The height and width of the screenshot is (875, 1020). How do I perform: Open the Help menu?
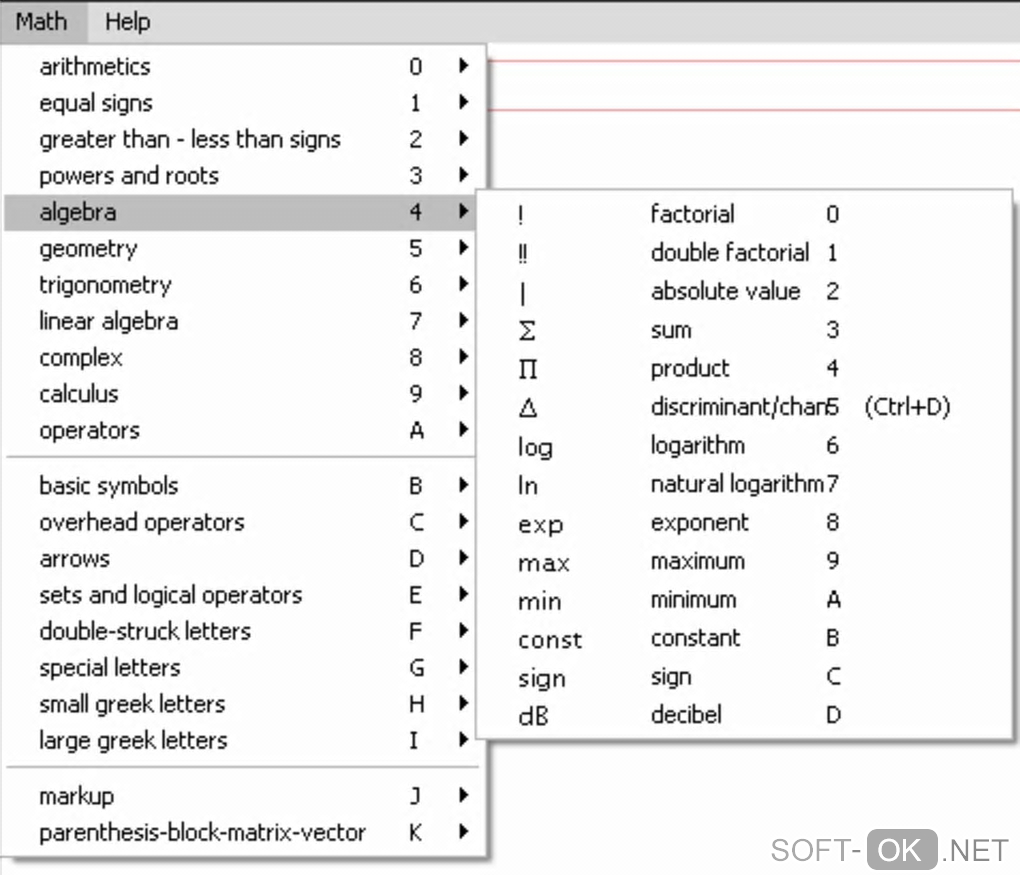coord(127,21)
